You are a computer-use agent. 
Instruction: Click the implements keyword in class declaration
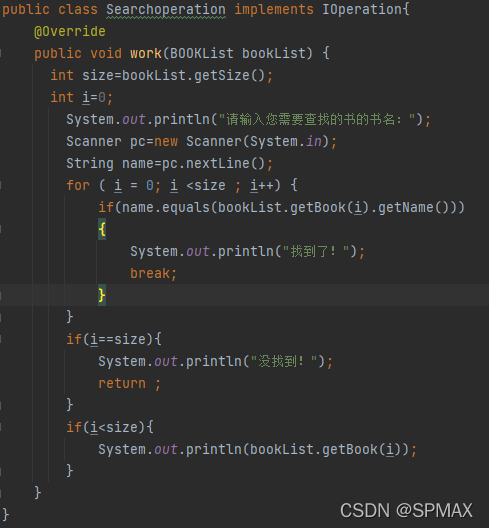[x=274, y=9]
